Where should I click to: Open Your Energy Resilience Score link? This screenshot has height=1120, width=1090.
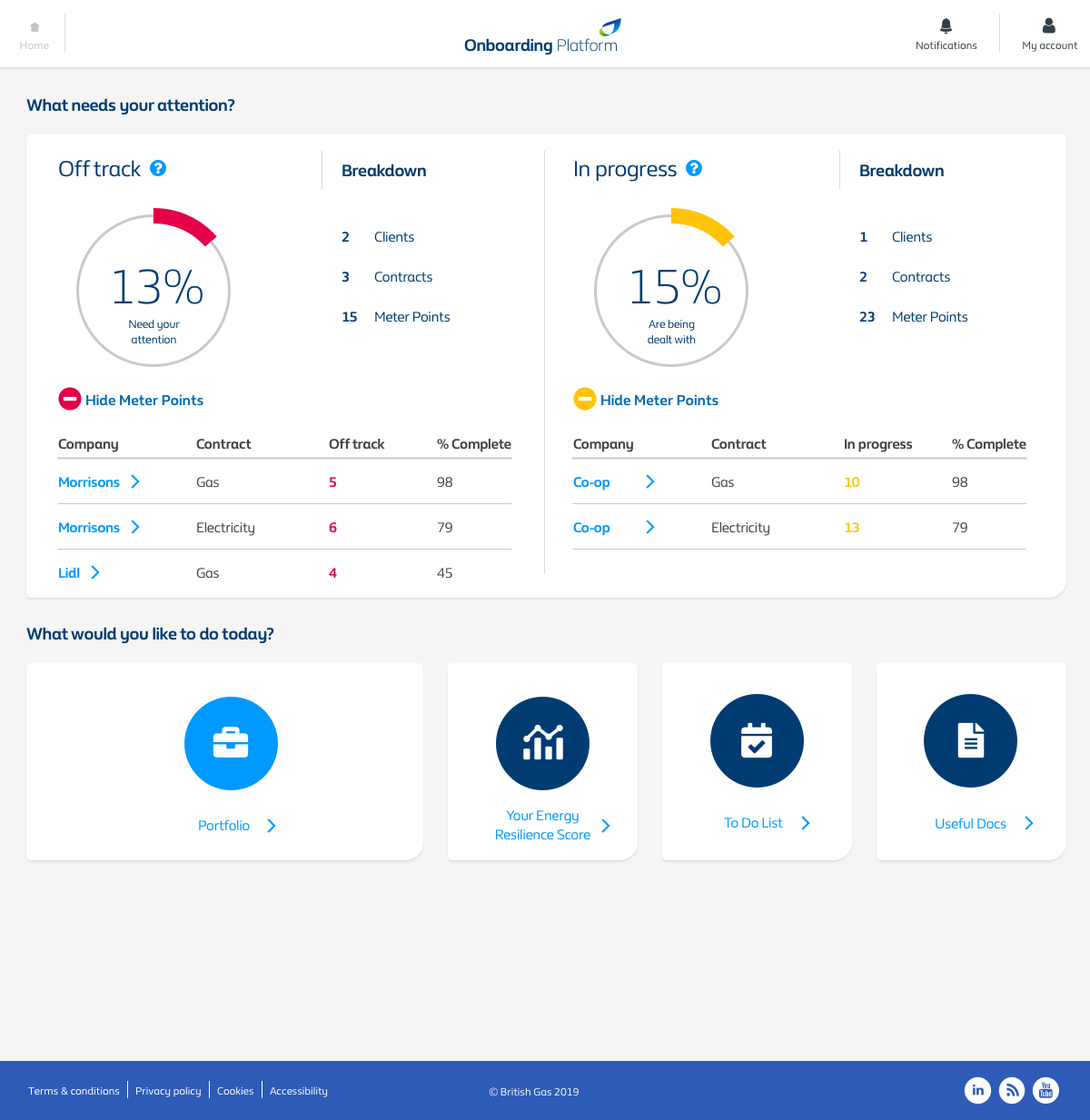pos(542,825)
